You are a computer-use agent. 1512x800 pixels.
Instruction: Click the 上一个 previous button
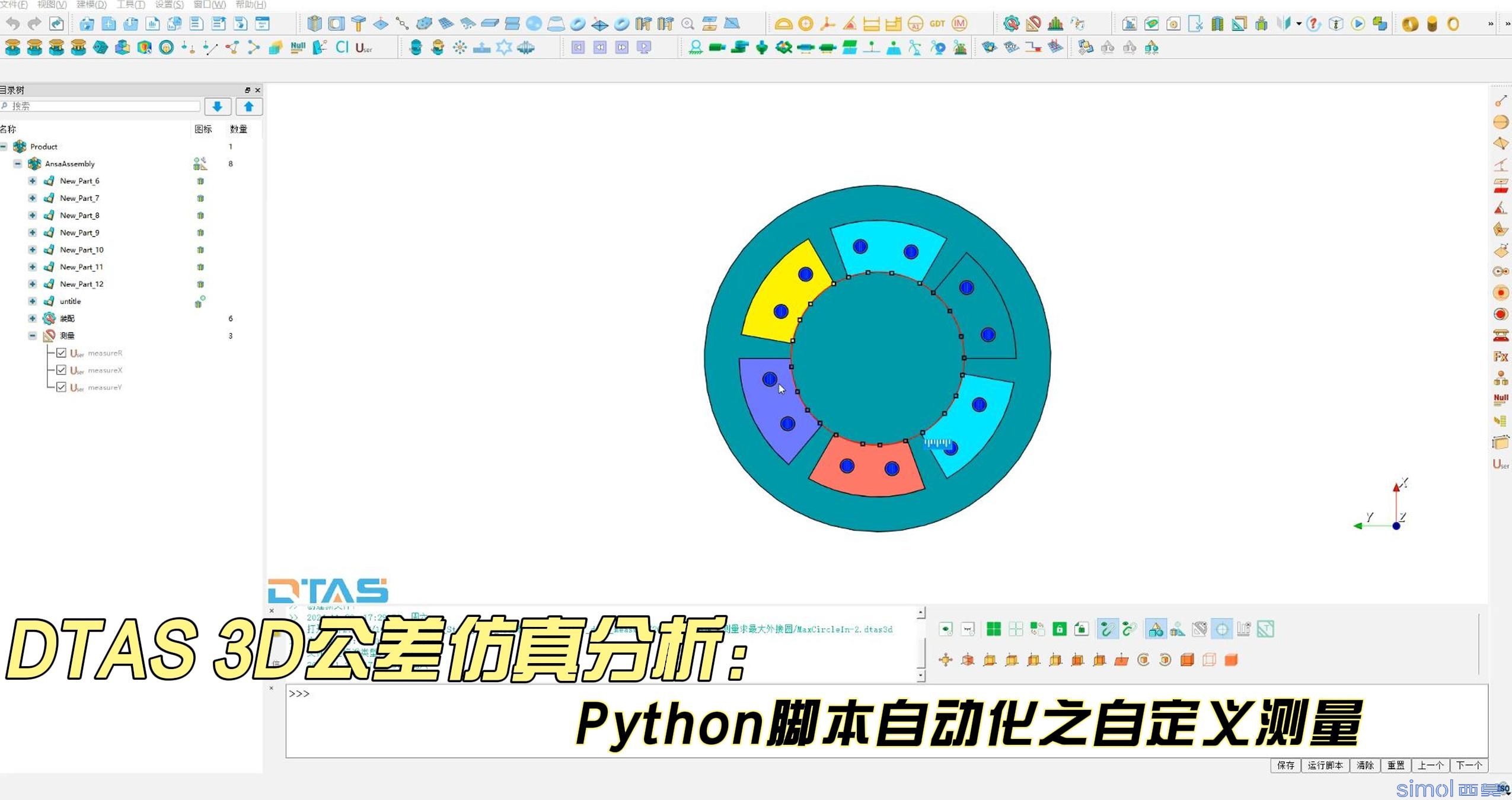1431,765
